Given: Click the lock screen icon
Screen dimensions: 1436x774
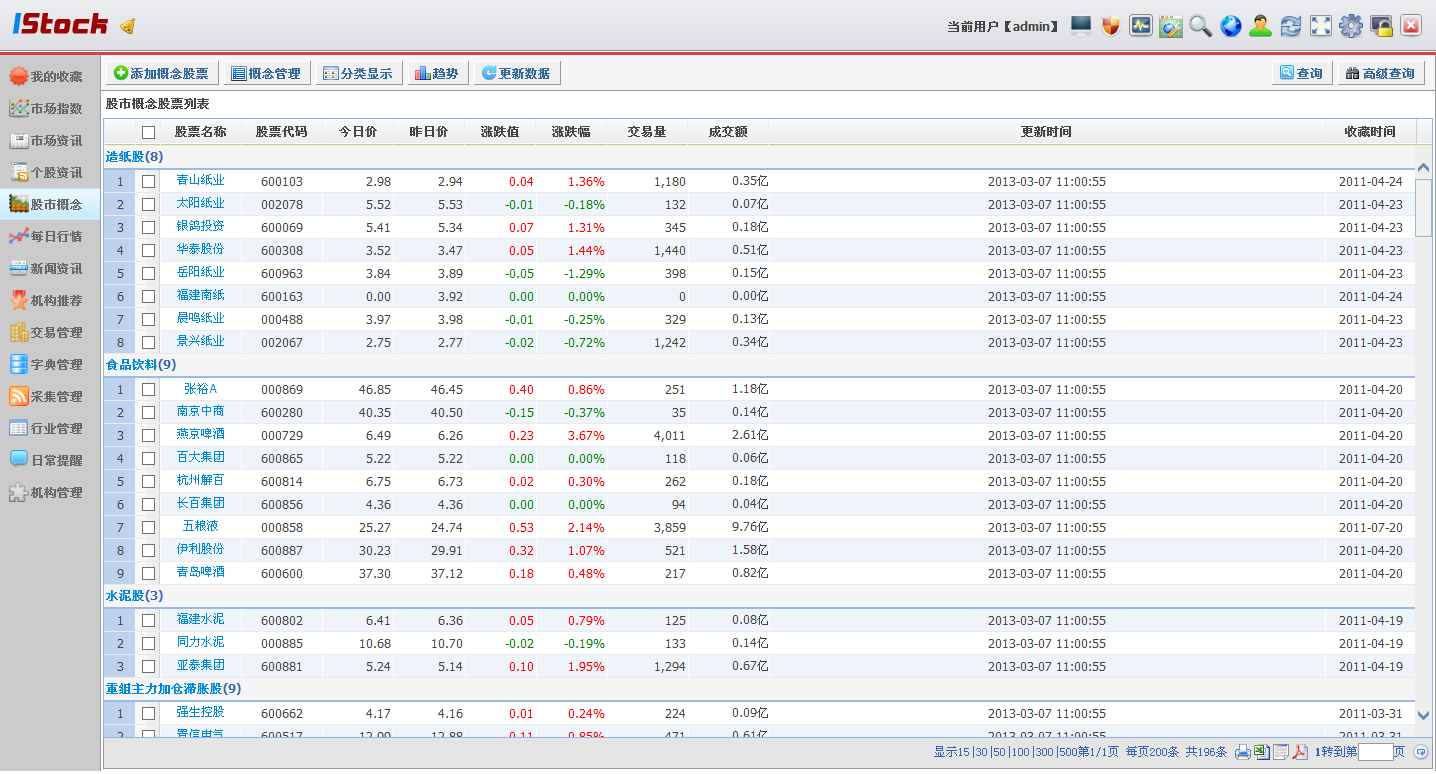Looking at the screenshot, I should coord(1381,26).
